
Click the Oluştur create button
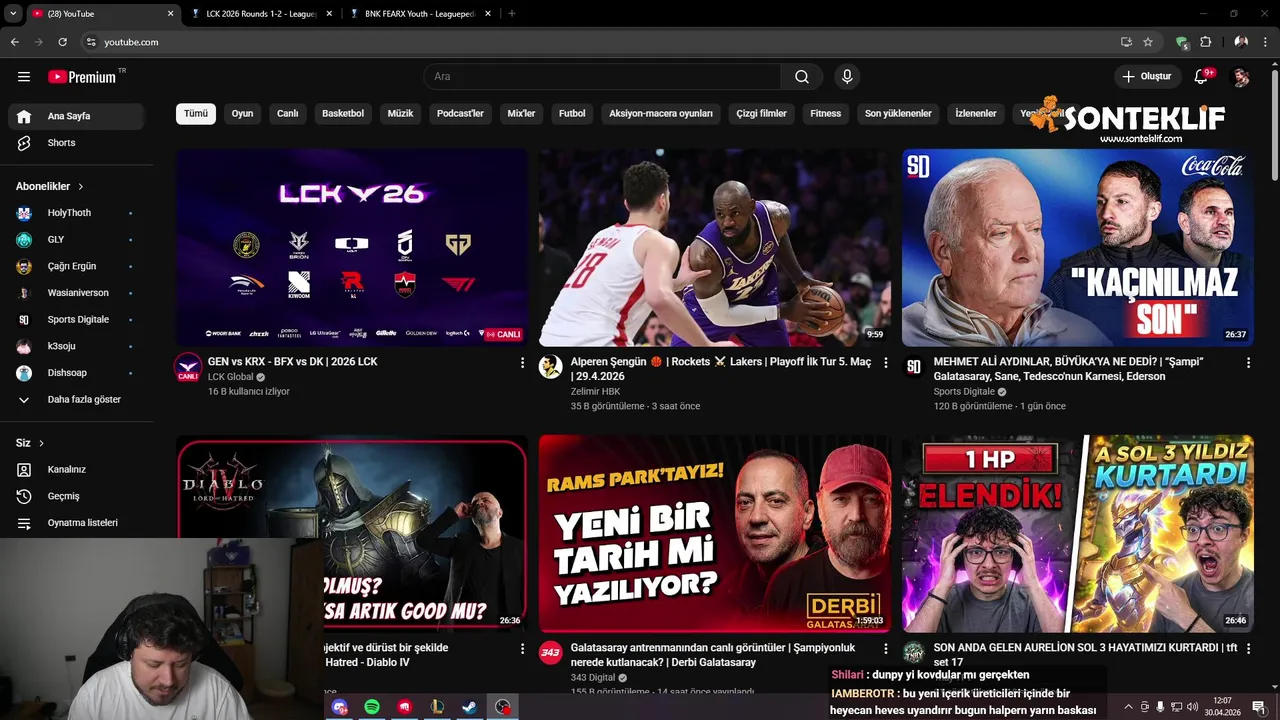[1146, 77]
